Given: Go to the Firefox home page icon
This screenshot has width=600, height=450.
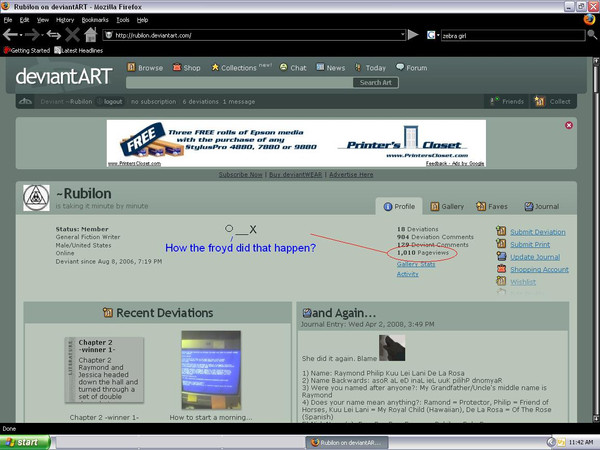Looking at the screenshot, I should click(91, 35).
